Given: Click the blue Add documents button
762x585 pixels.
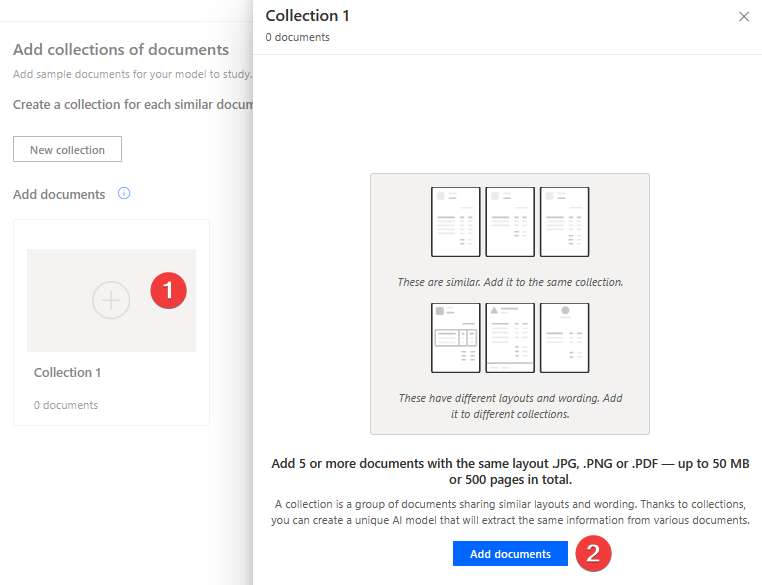Looking at the screenshot, I should pyautogui.click(x=510, y=553).
